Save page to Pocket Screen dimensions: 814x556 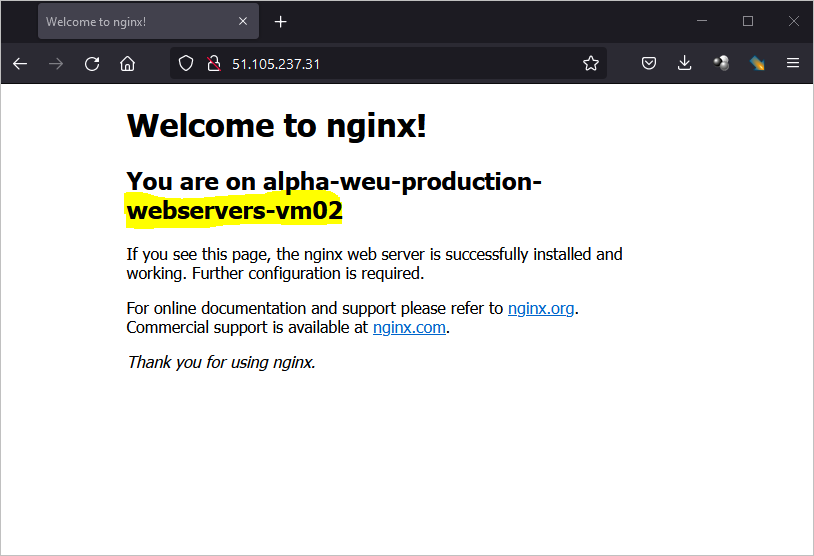(x=648, y=63)
